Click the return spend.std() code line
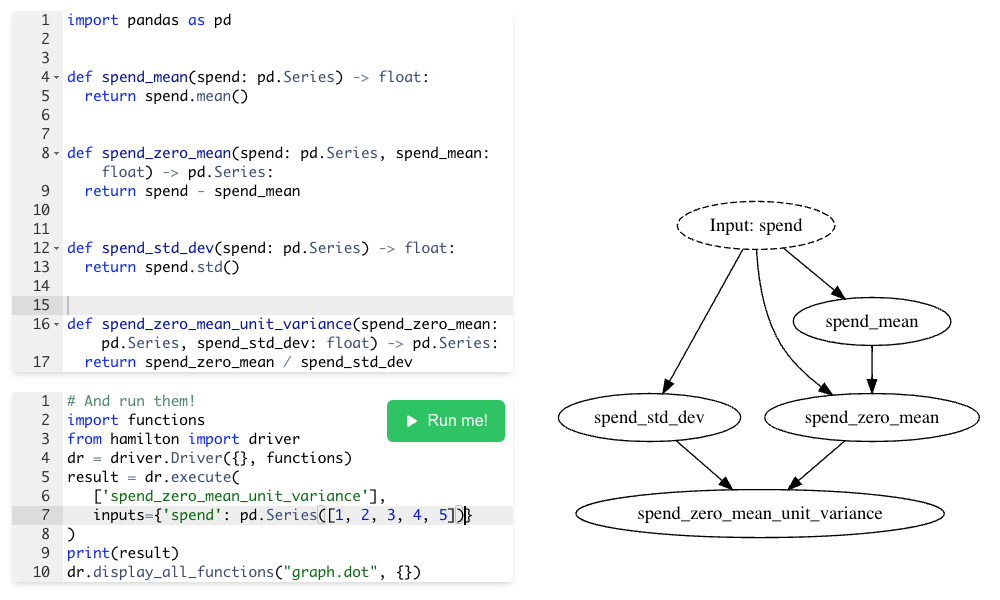 (162, 267)
